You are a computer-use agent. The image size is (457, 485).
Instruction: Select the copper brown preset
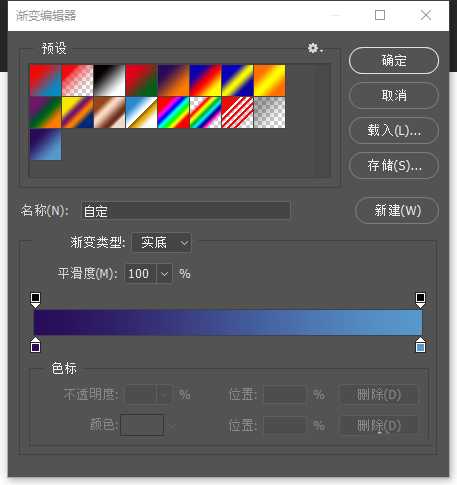(110, 112)
